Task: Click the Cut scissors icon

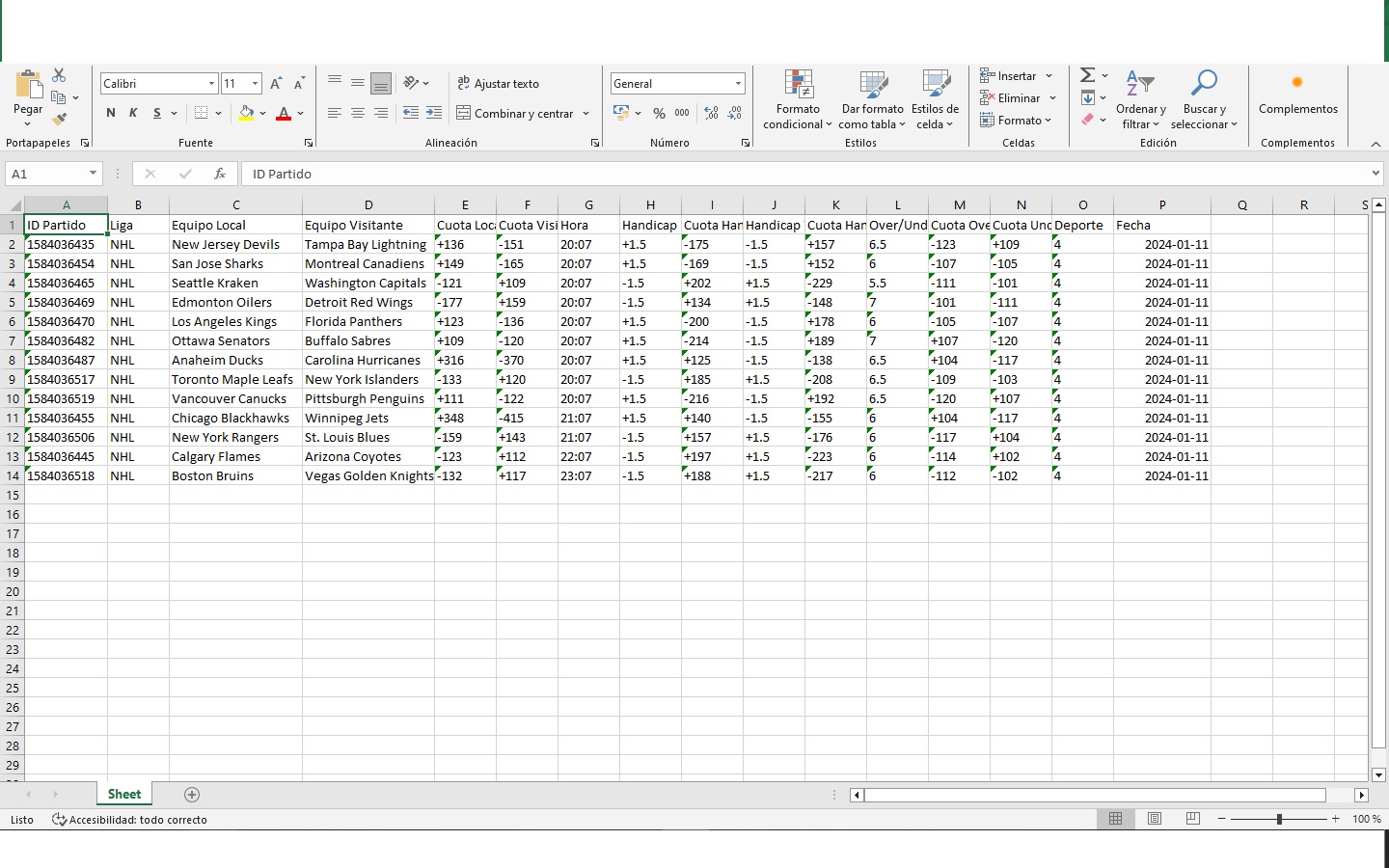Action: point(60,75)
